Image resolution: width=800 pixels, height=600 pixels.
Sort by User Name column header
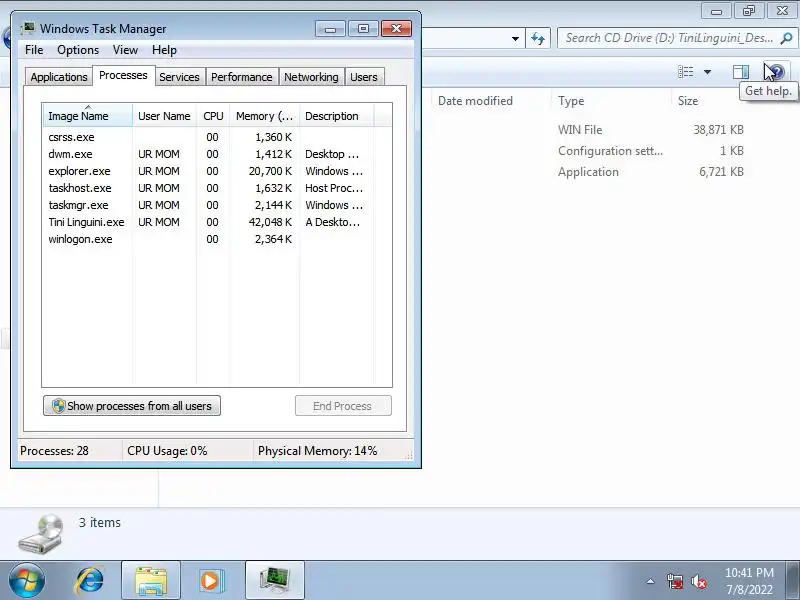click(x=164, y=116)
